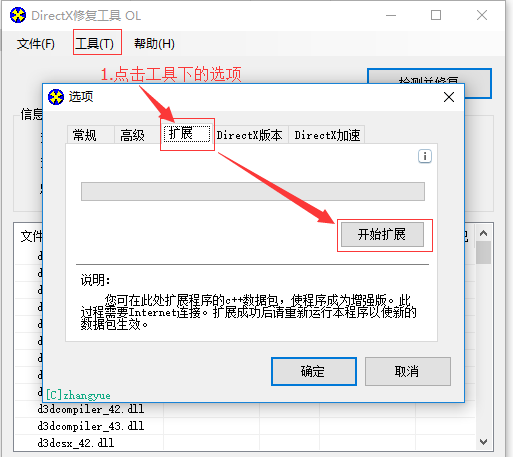
Task: Select the d3dcompiler_42.dll row
Action: 245,409
